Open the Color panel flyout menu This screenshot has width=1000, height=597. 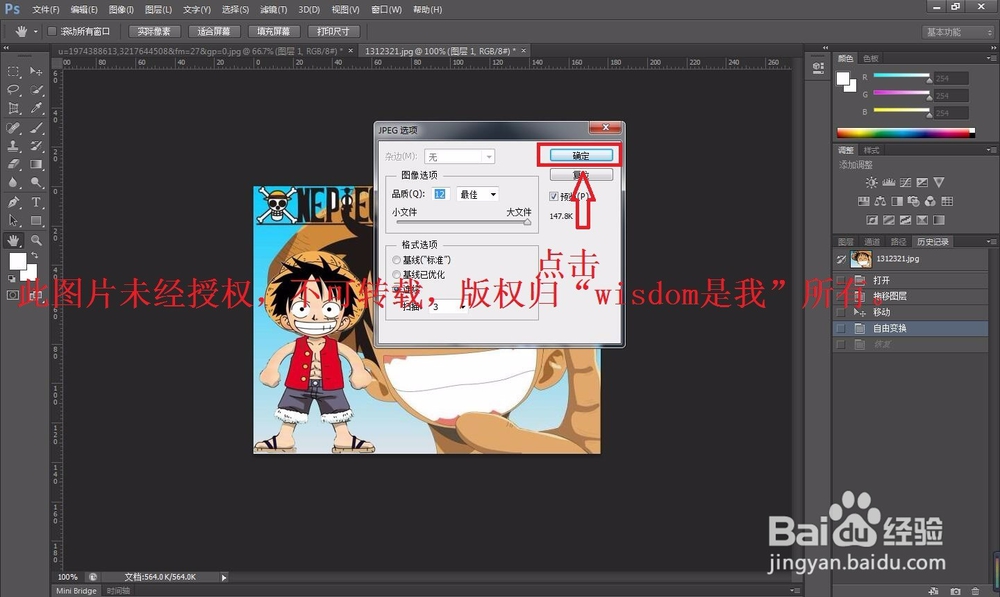tap(990, 58)
